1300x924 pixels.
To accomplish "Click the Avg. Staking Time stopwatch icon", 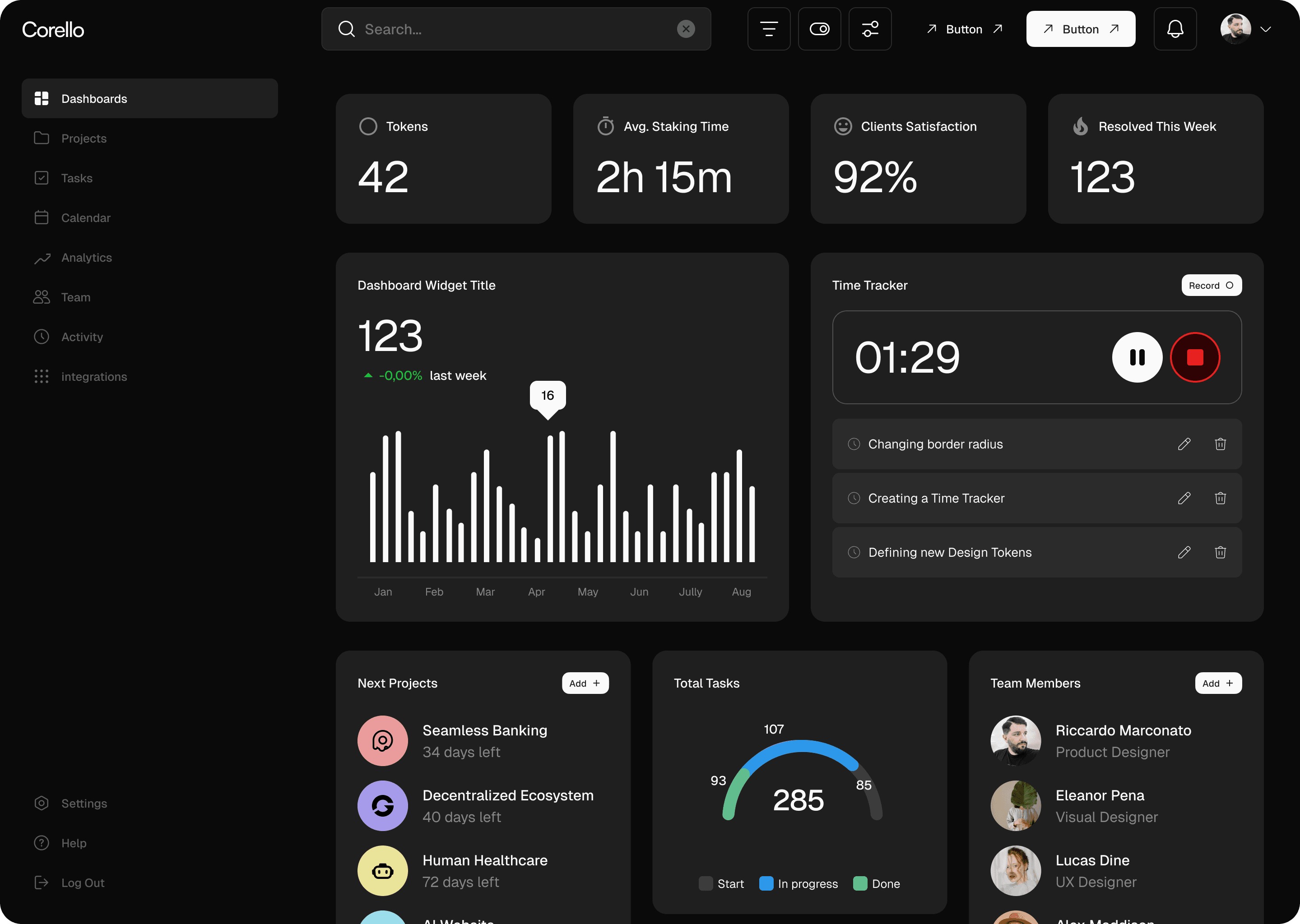I will tap(606, 126).
